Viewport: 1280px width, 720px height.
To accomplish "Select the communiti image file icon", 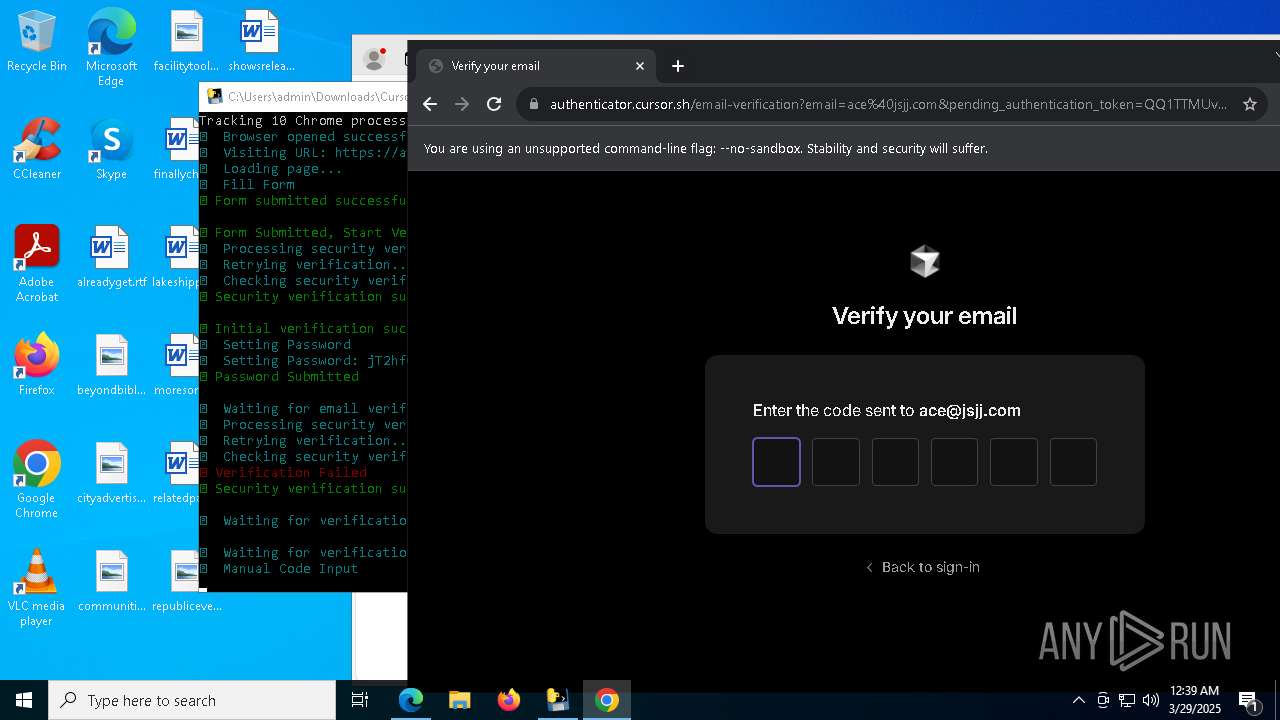I will coord(111,581).
